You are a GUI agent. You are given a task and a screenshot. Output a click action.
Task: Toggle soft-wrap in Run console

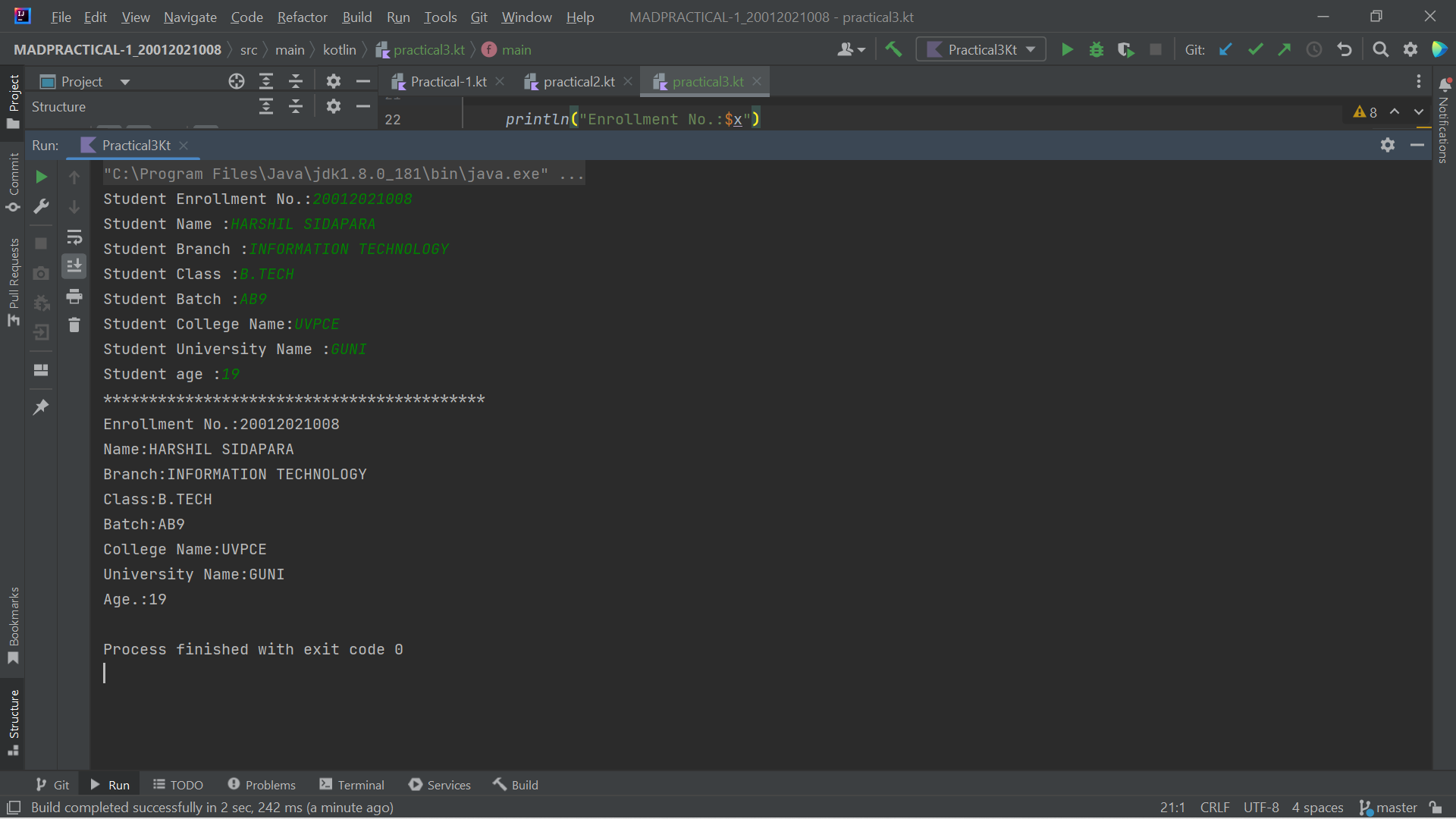(74, 237)
